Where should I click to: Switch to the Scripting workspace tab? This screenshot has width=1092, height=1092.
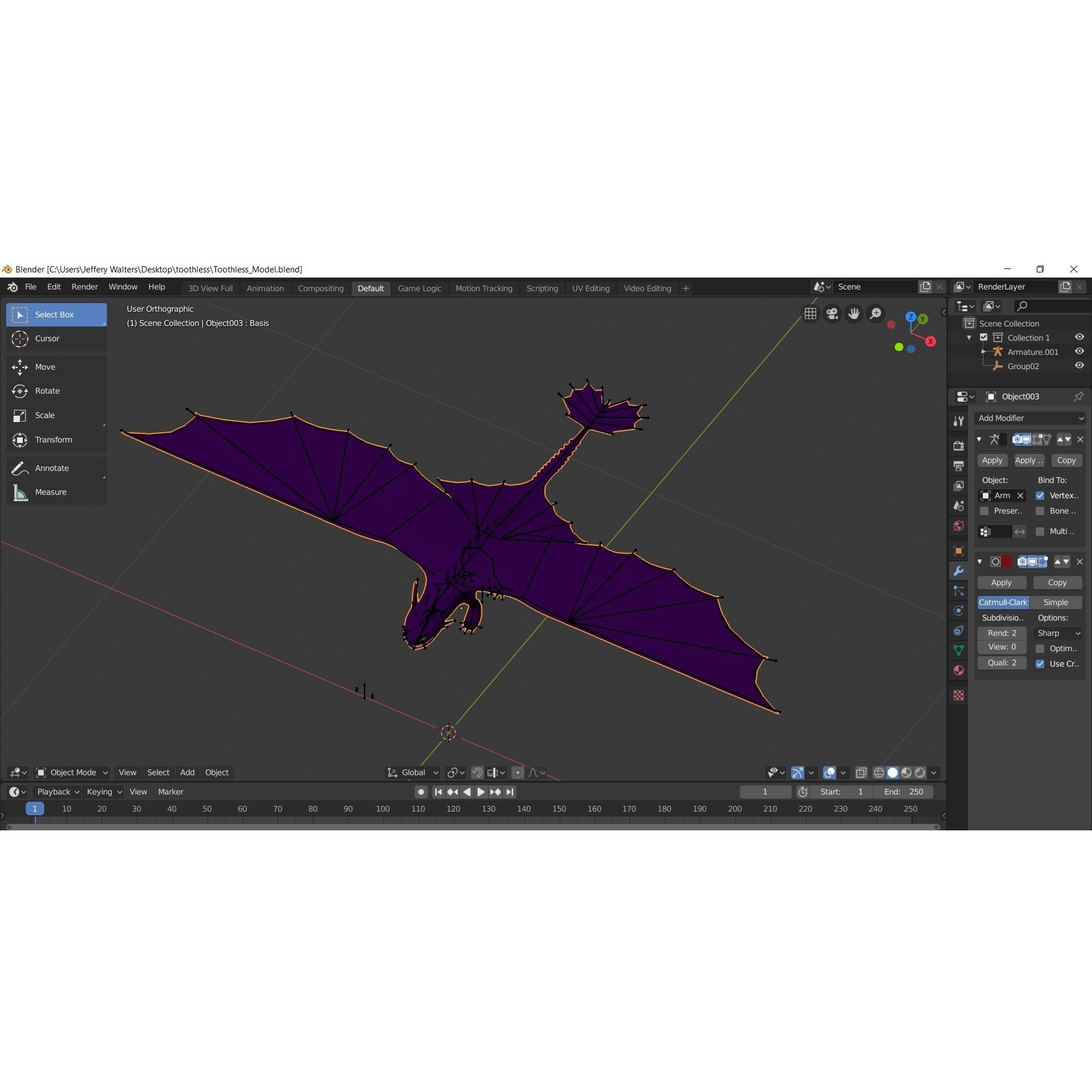[x=542, y=288]
